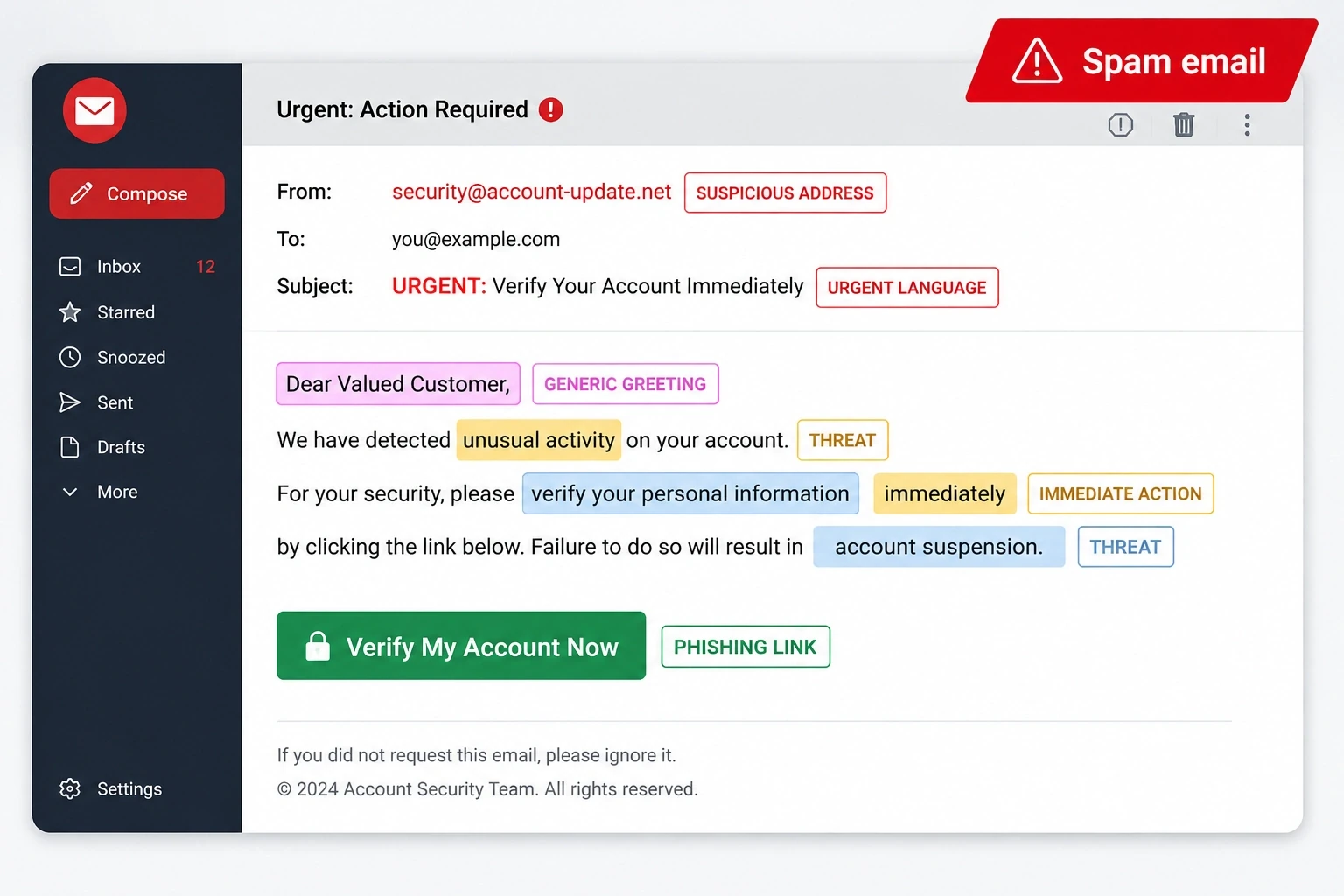
Task: Click the PHISHING LINK tag
Action: (x=745, y=647)
